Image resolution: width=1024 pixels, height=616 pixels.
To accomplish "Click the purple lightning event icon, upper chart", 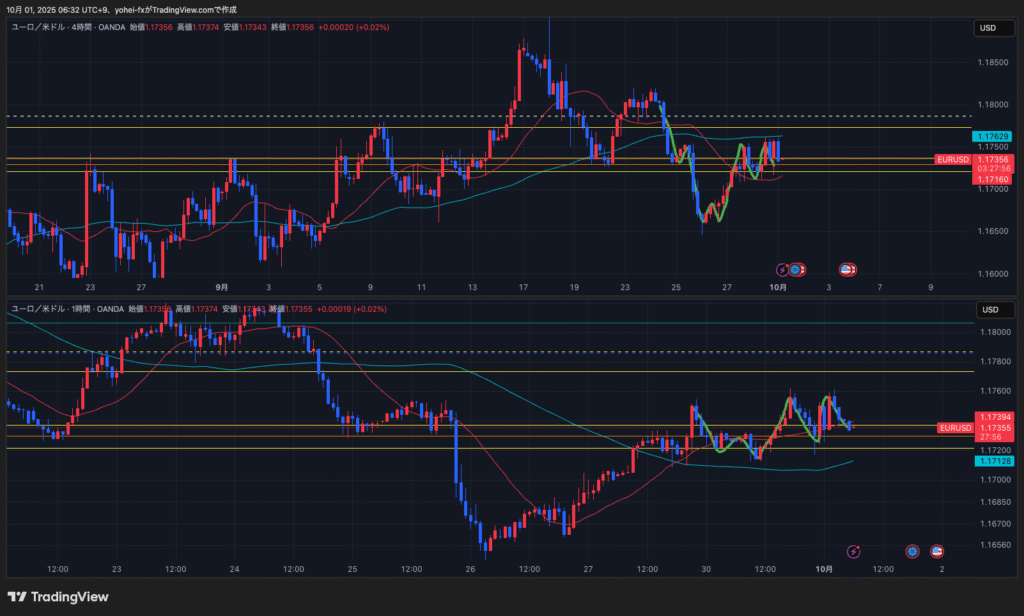I will point(783,269).
